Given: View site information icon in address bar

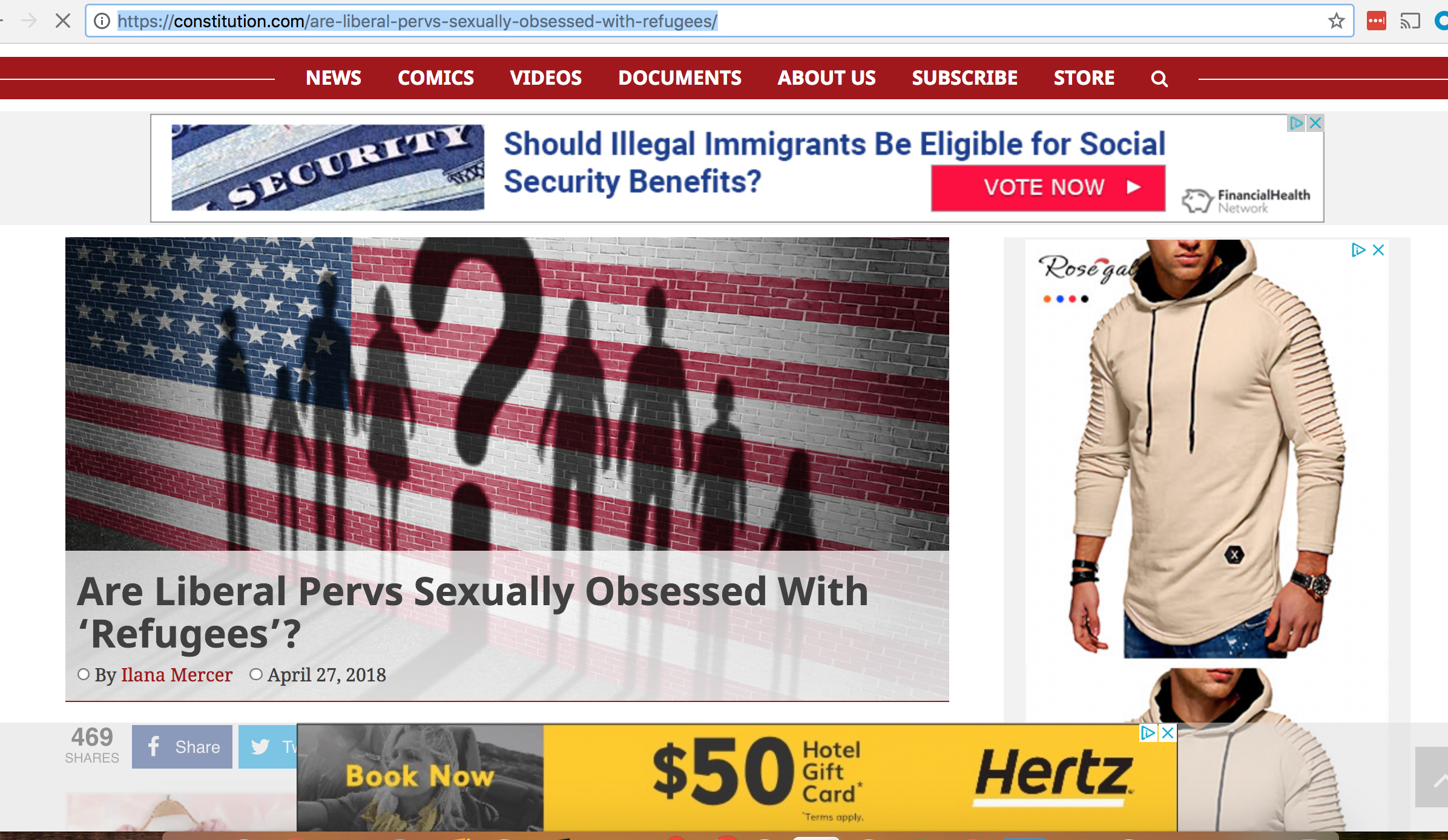Looking at the screenshot, I should [x=102, y=21].
